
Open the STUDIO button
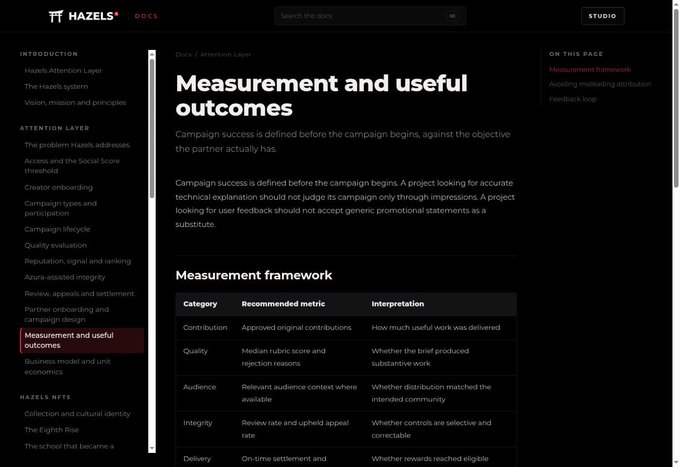(x=602, y=16)
